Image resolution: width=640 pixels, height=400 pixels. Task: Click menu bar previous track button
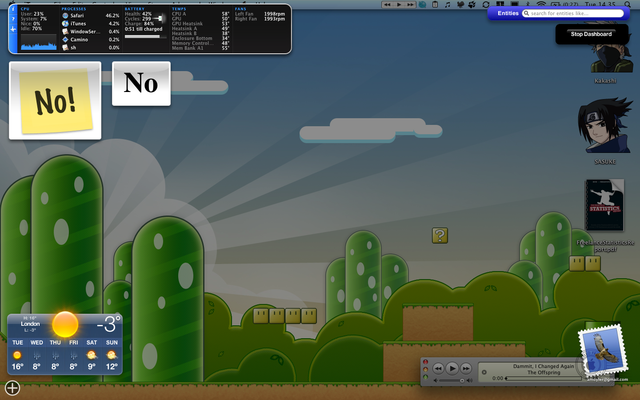click(x=387, y=4)
